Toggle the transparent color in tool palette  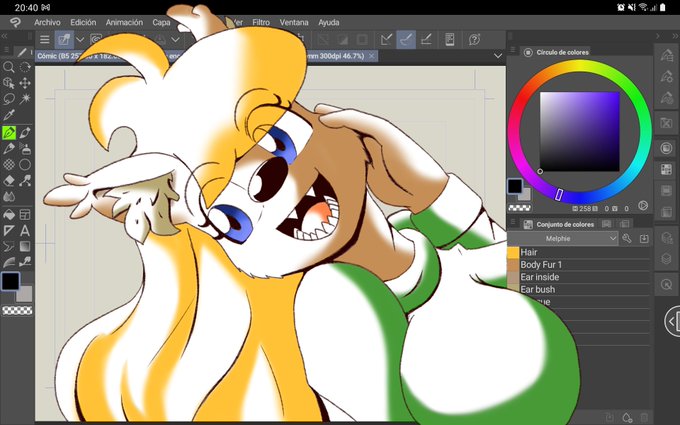17,311
